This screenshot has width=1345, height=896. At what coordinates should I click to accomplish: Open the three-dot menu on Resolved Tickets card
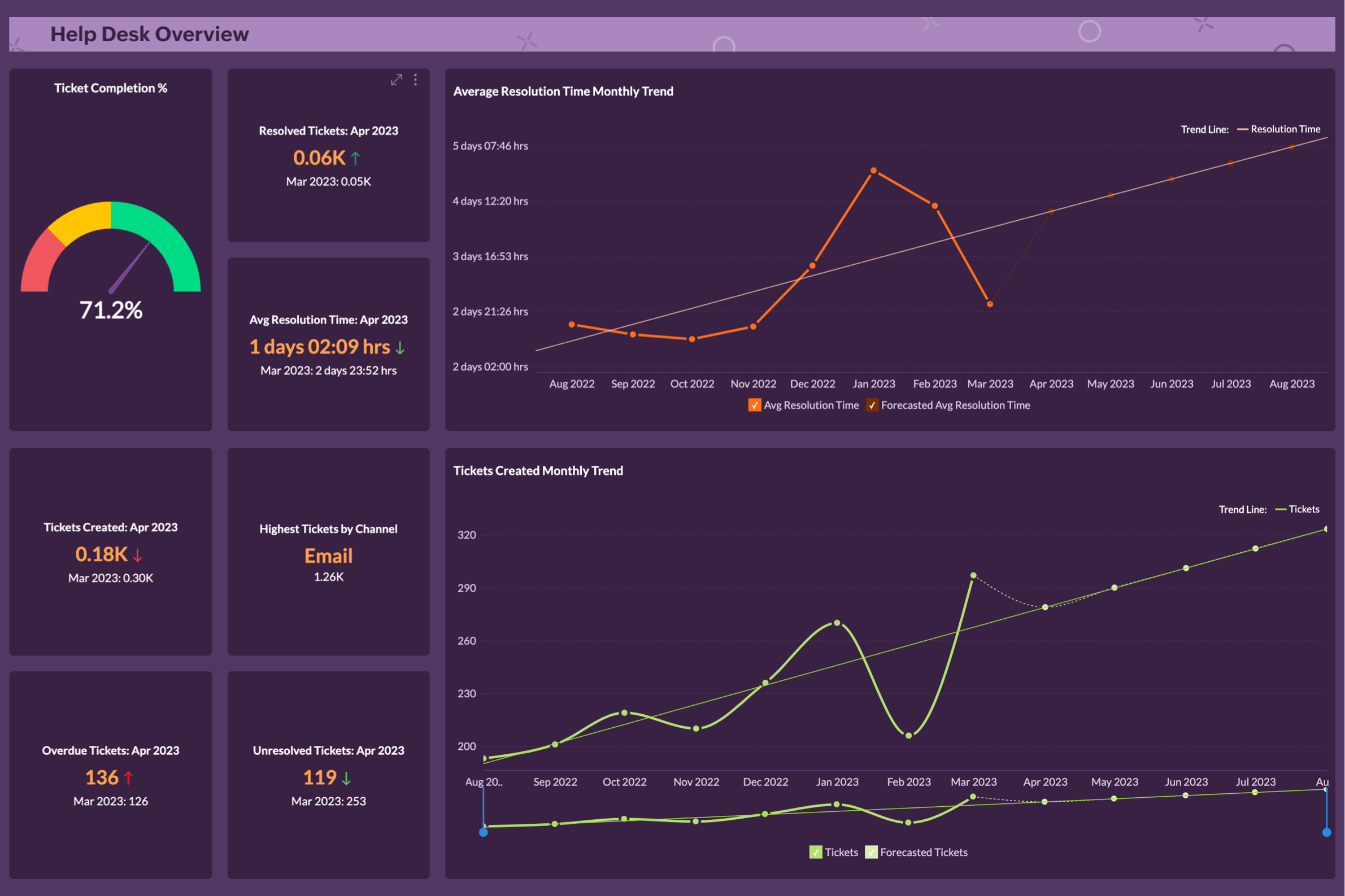416,80
